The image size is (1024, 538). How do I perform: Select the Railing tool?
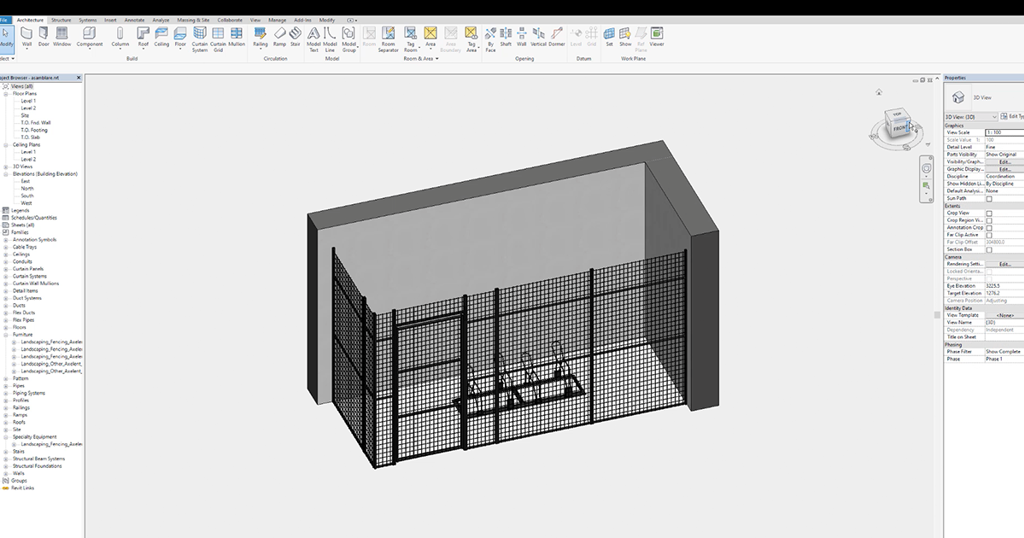[261, 37]
